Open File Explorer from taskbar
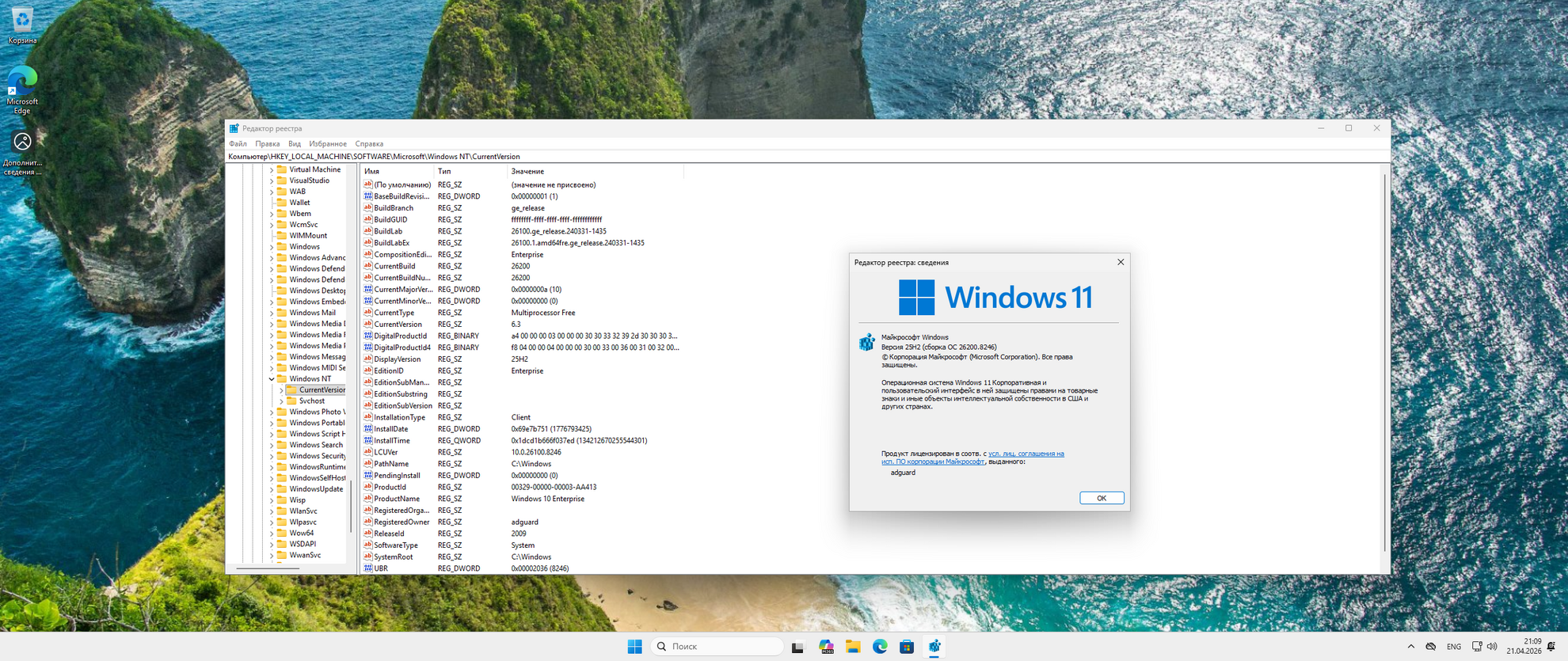 pos(853,647)
